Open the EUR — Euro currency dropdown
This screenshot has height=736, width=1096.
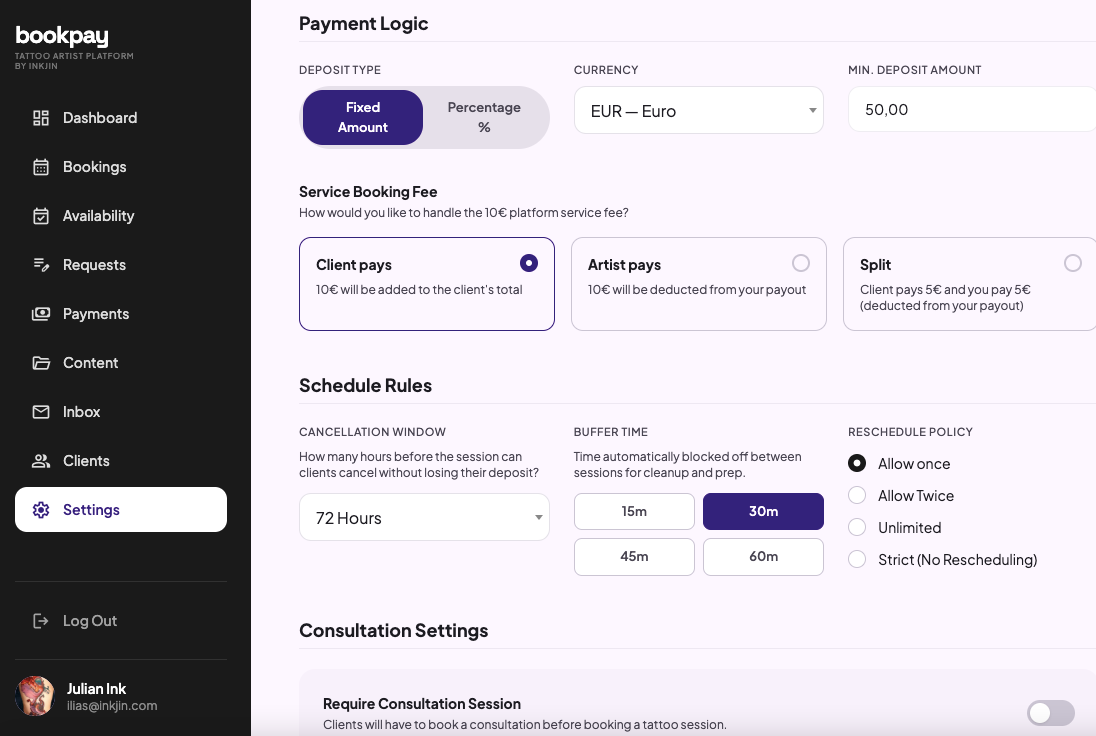tap(698, 110)
